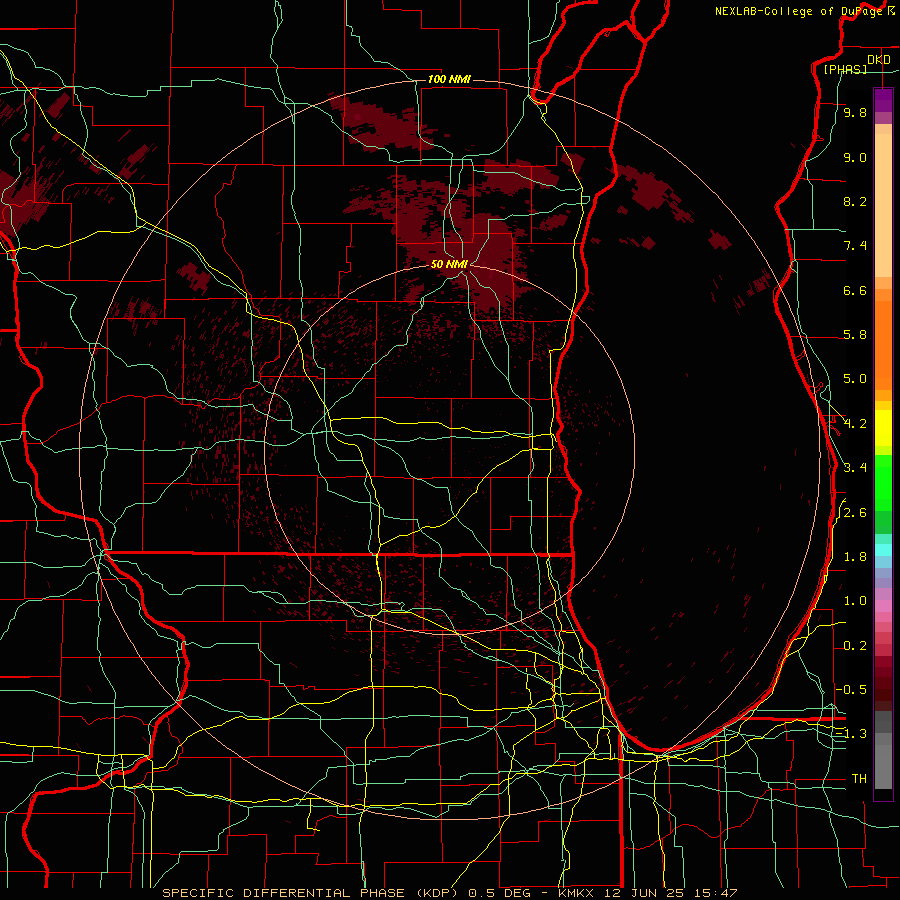Click the 9.0 color scale value
The width and height of the screenshot is (900, 900).
pos(855,157)
